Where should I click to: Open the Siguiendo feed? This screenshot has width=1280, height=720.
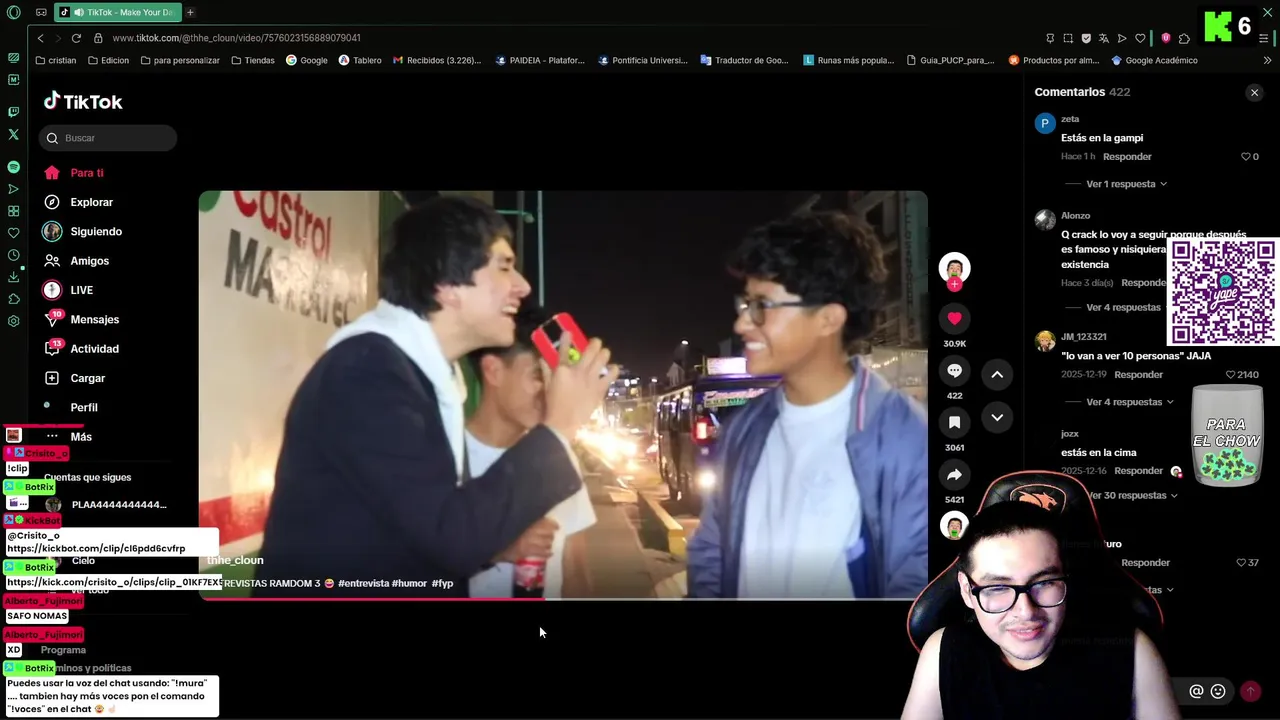(x=83, y=231)
